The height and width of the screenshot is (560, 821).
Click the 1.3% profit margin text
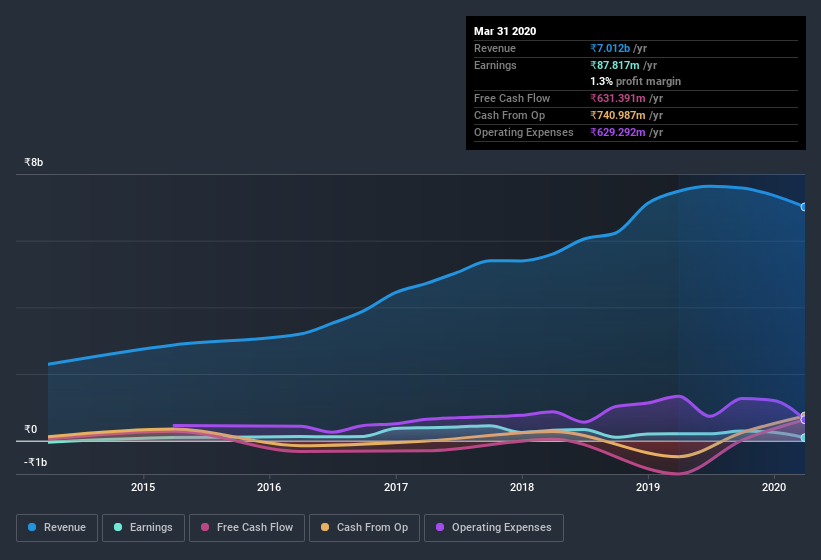pyautogui.click(x=636, y=81)
